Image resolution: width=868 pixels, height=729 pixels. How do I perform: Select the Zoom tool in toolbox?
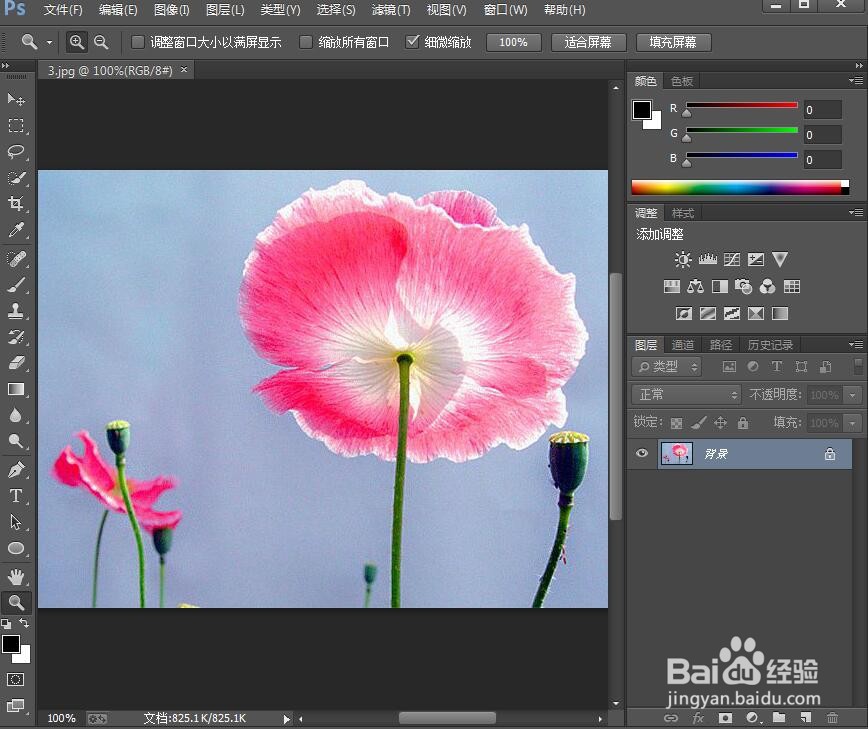point(16,602)
